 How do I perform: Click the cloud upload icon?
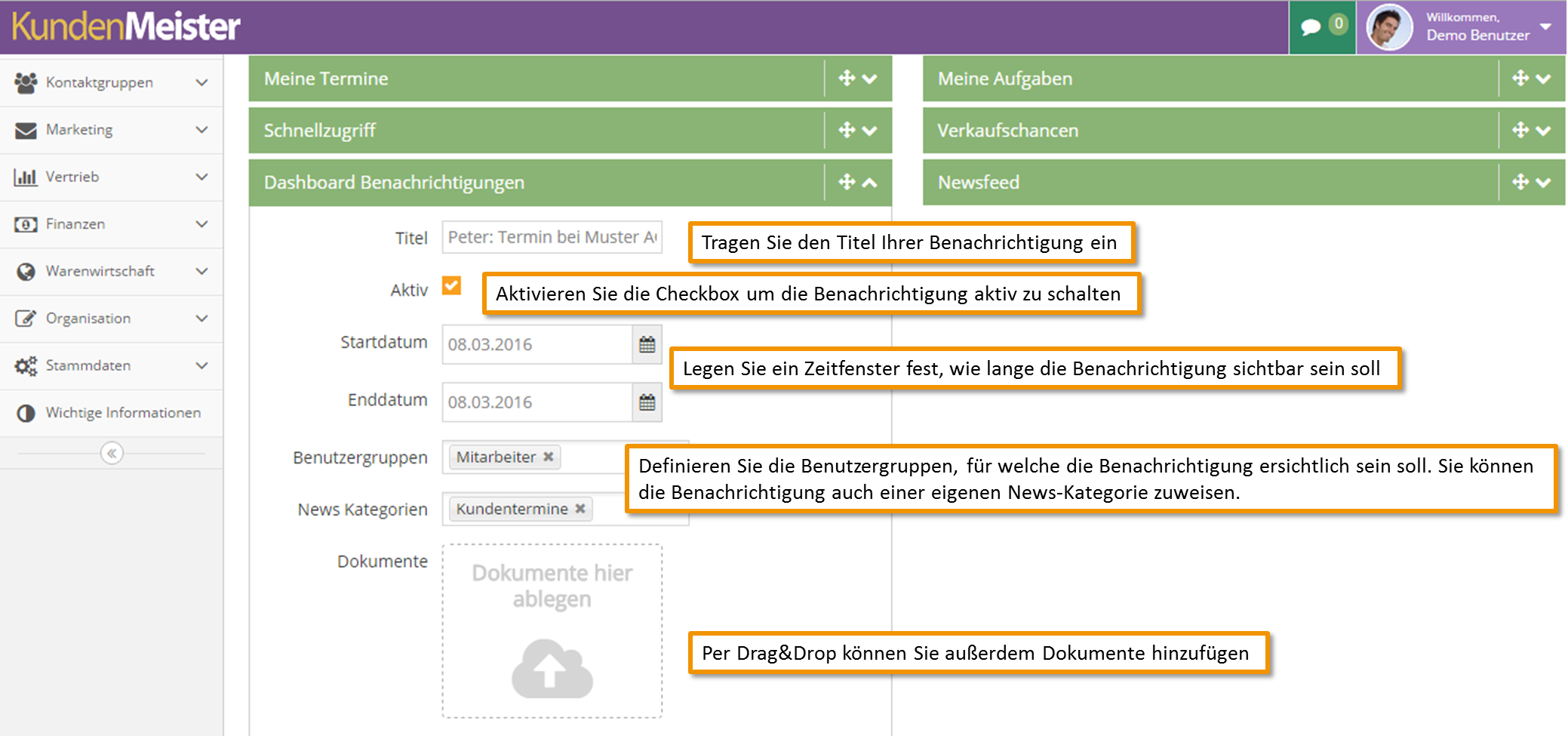(552, 668)
